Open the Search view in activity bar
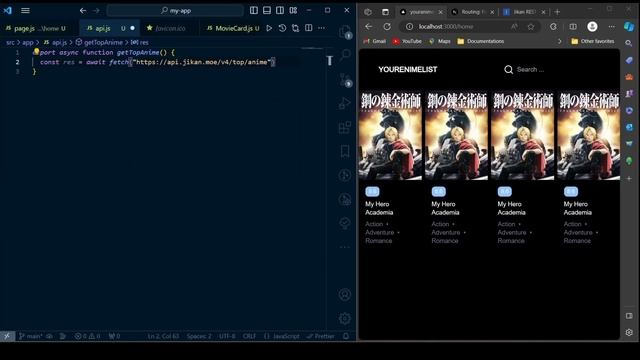Image resolution: width=640 pixels, height=360 pixels. pos(345,55)
